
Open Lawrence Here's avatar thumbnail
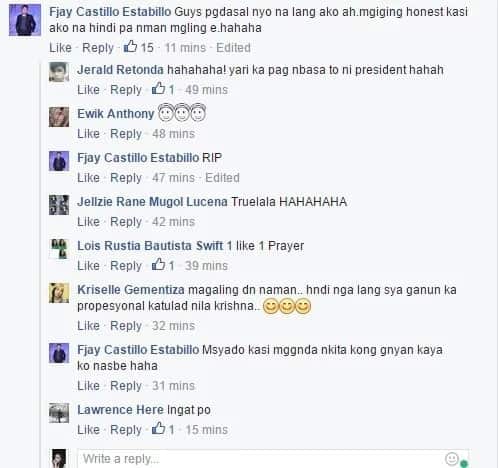(59, 413)
